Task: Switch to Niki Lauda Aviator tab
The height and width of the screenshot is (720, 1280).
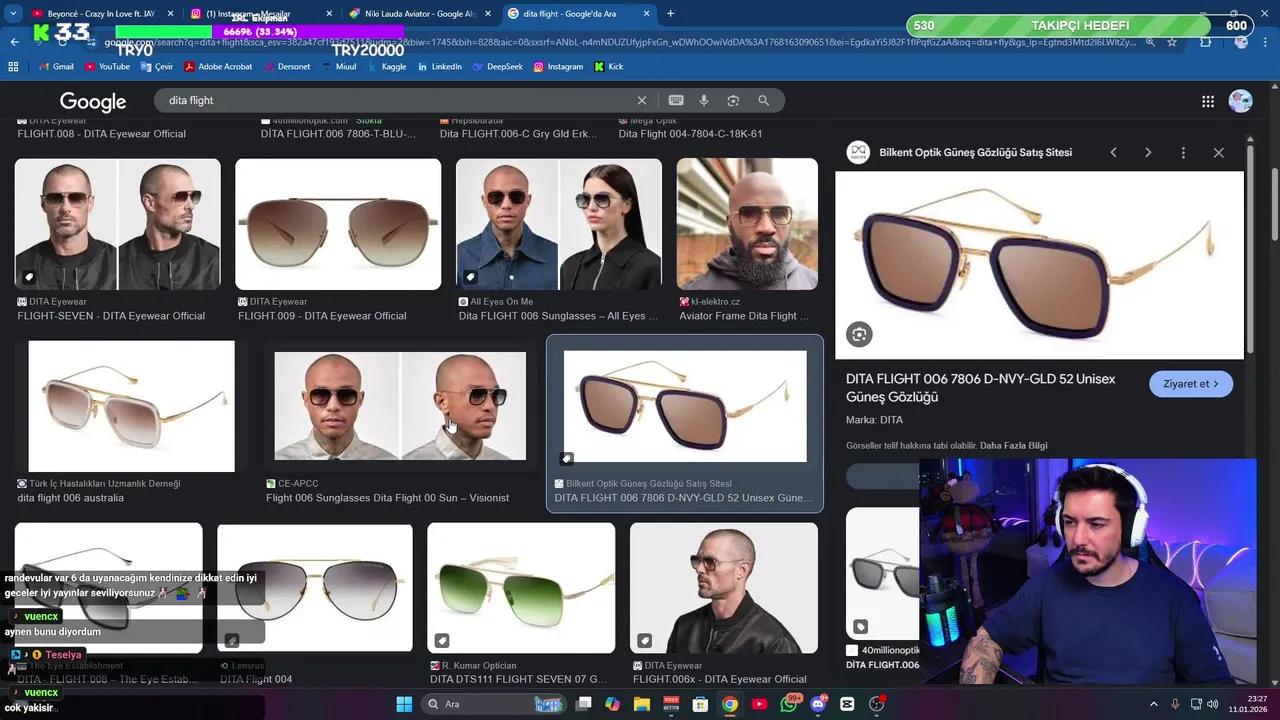Action: point(418,14)
